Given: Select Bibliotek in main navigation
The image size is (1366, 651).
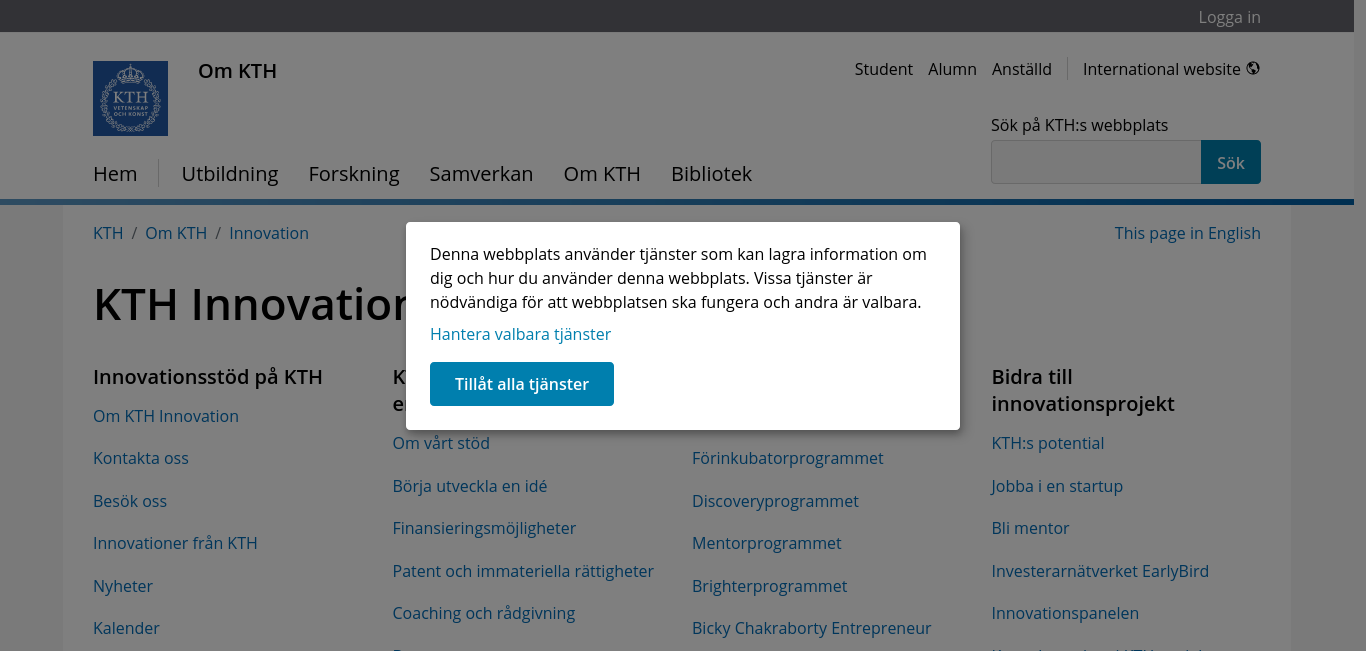Looking at the screenshot, I should click(711, 174).
